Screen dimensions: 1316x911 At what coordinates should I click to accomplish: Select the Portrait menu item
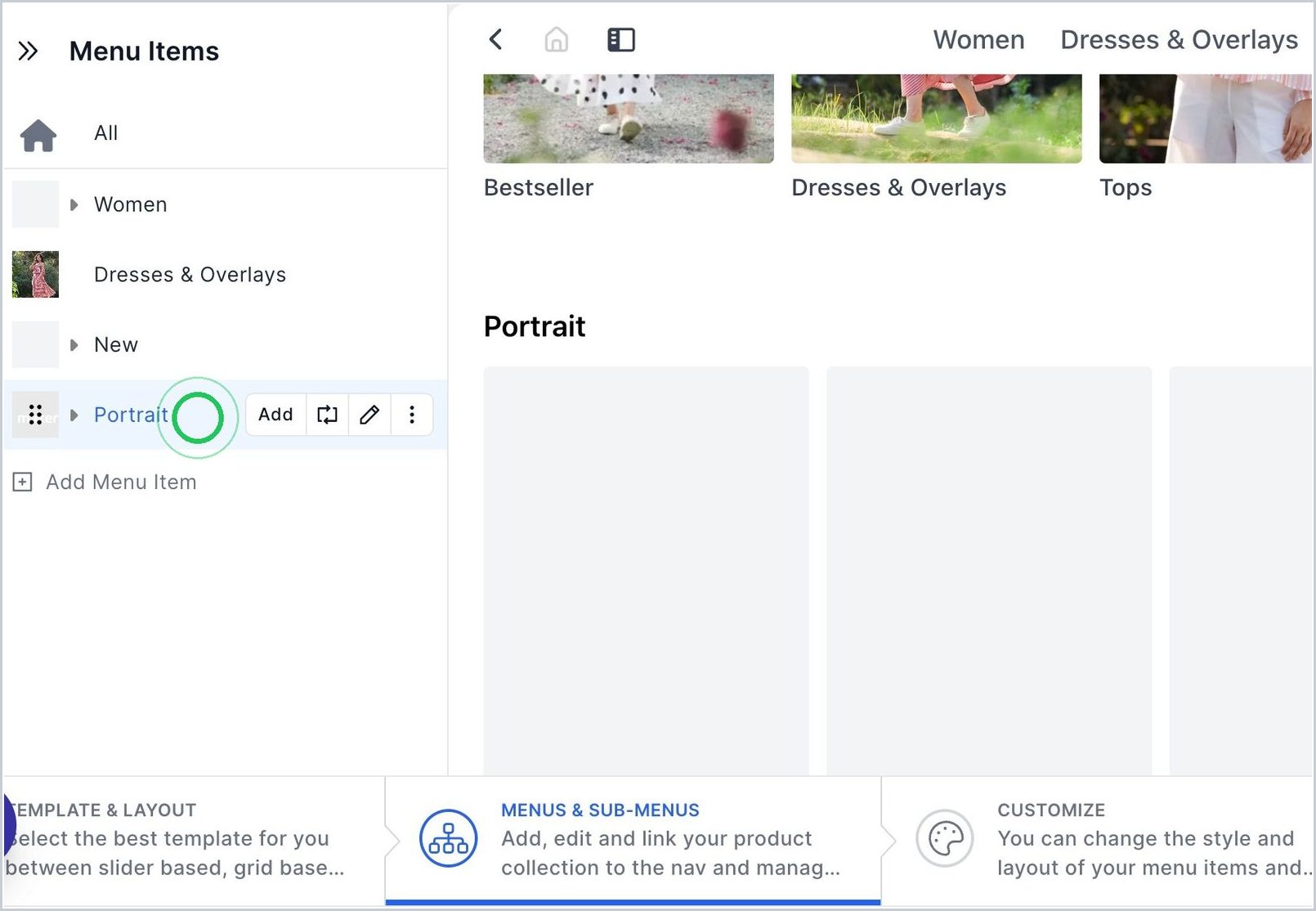click(131, 415)
